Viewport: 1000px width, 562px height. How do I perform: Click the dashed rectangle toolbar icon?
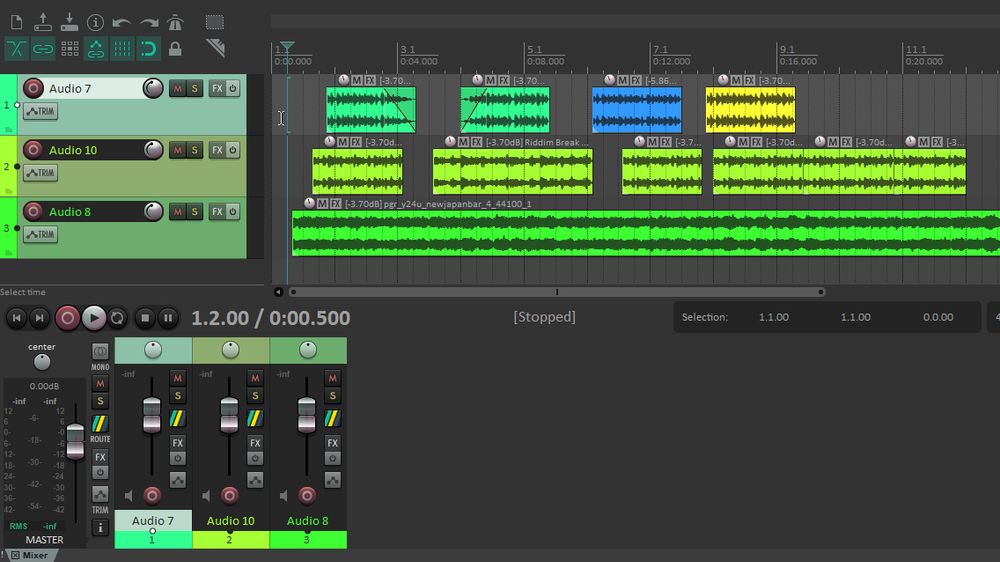(x=215, y=22)
